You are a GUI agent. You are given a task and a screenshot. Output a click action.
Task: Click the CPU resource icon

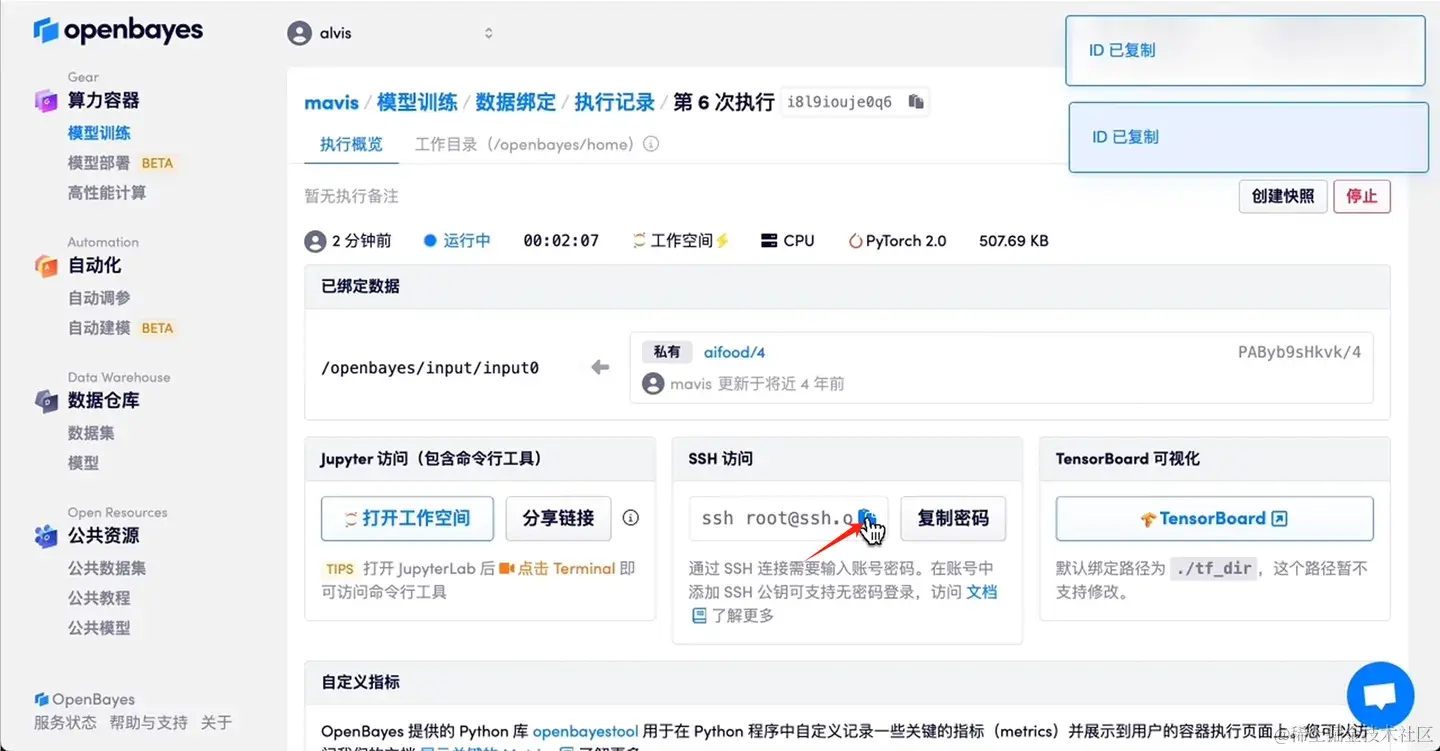[x=769, y=241]
